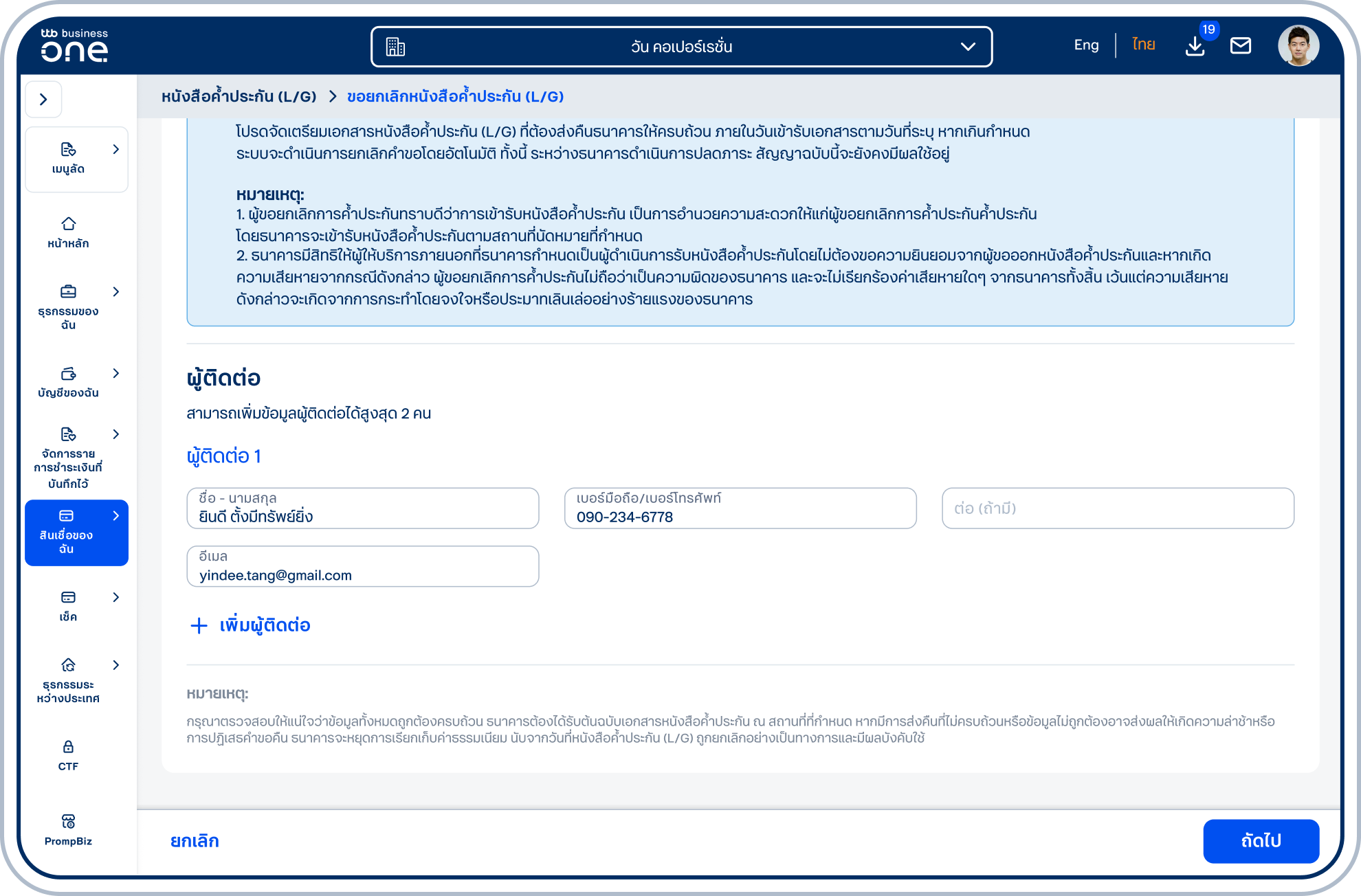Expand the บัญชีของฉัน submenu chevron
Image resolution: width=1361 pixels, height=896 pixels.
115,373
